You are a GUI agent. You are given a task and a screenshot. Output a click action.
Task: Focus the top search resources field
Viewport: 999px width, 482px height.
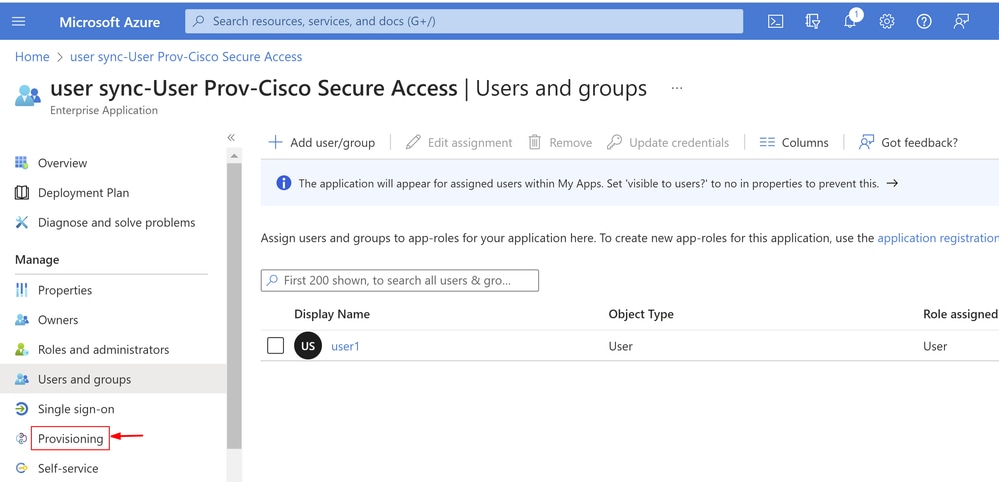click(464, 21)
